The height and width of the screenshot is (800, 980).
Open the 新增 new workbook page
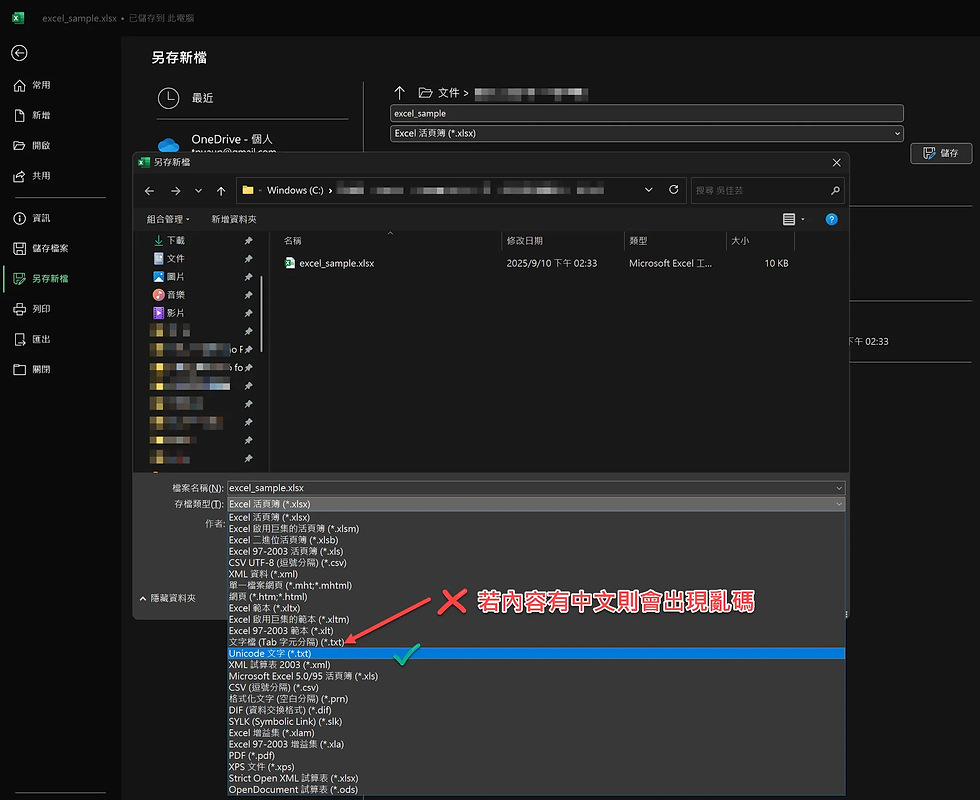click(x=32, y=115)
